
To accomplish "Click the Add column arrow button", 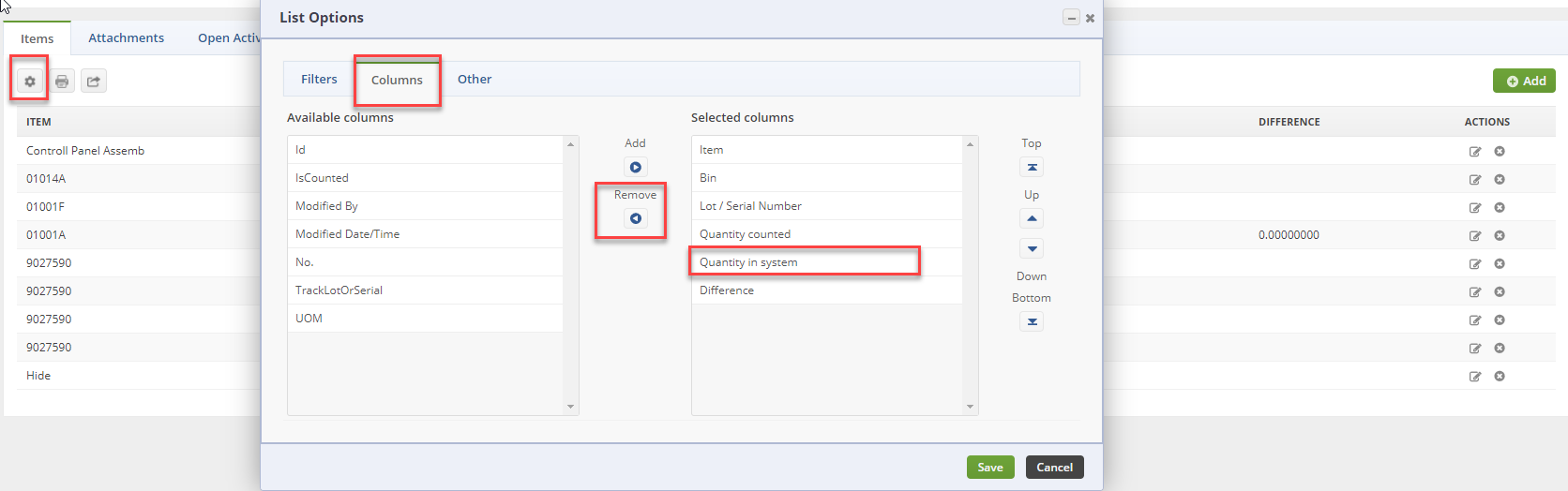I will tap(636, 167).
